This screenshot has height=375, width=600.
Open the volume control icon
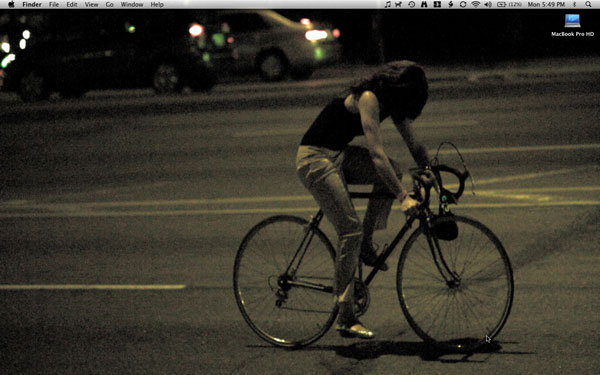click(x=488, y=4)
